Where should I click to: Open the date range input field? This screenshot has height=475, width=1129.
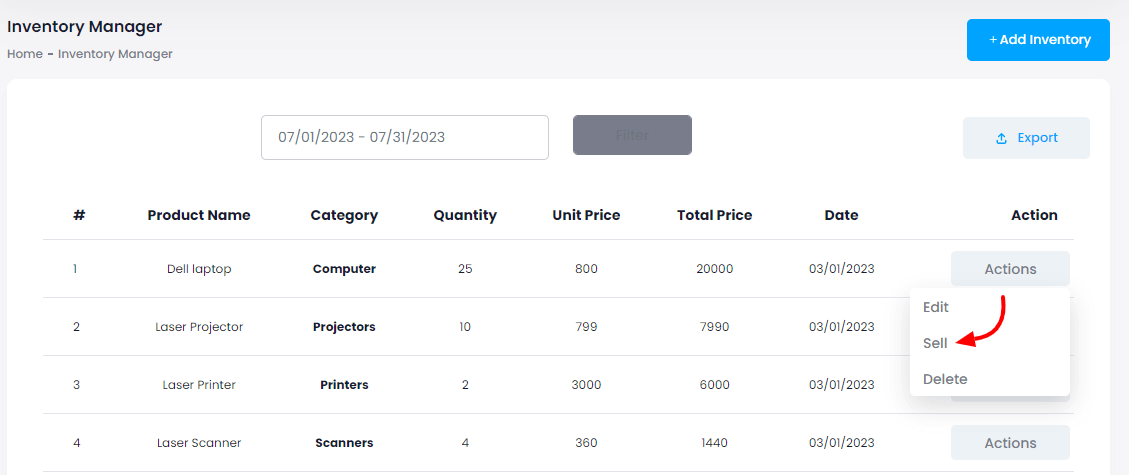coord(404,137)
